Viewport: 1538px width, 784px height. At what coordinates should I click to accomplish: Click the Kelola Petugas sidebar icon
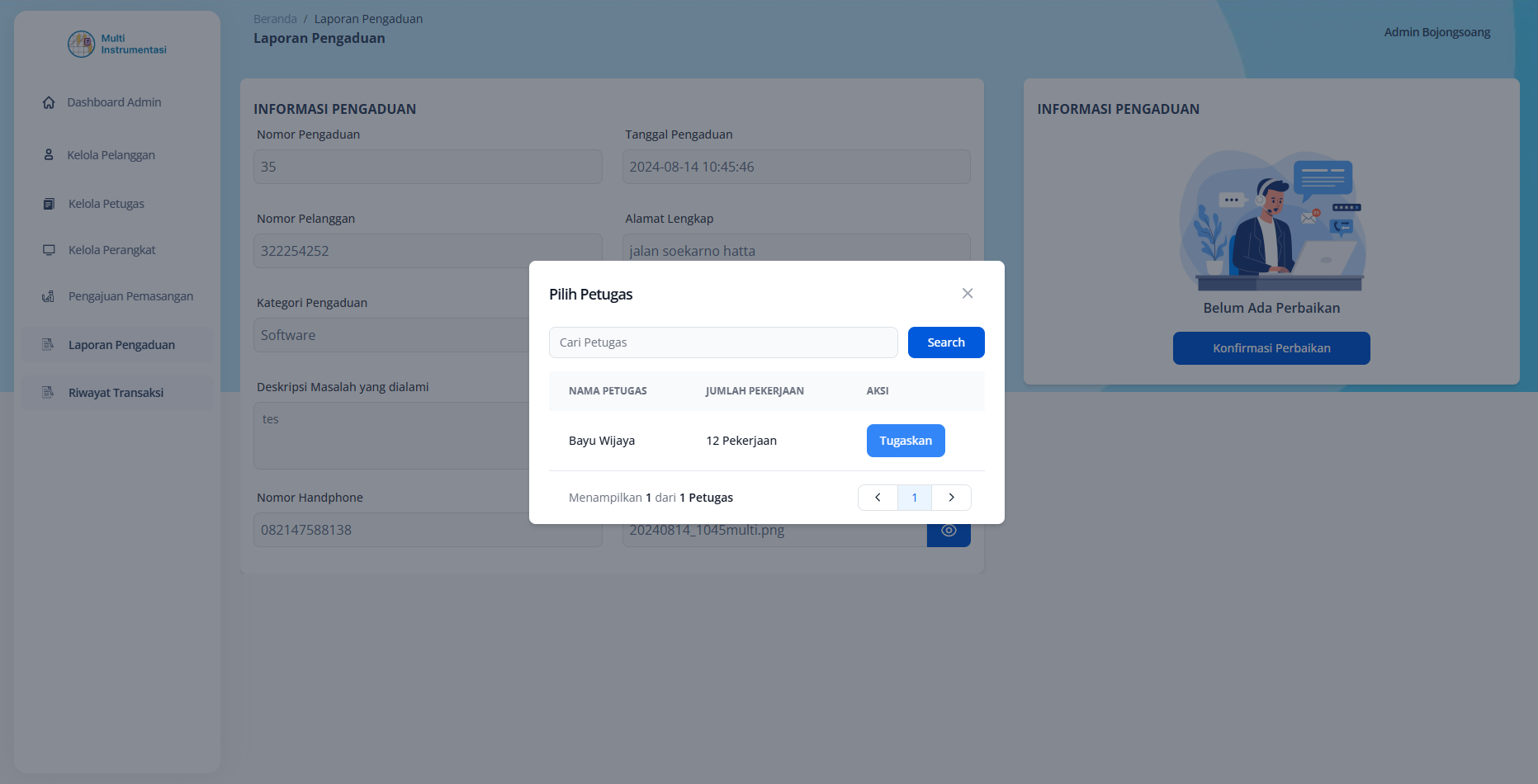49,203
